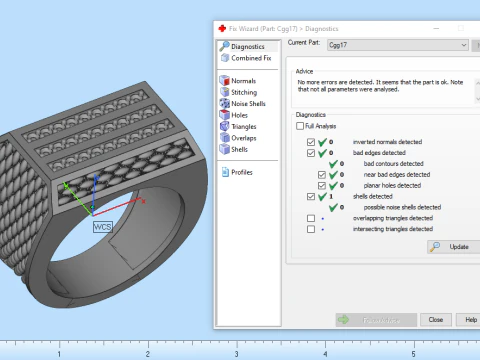Uncheck bad edges detected checkbox
Viewport: 480px width, 360px height.
(311, 153)
